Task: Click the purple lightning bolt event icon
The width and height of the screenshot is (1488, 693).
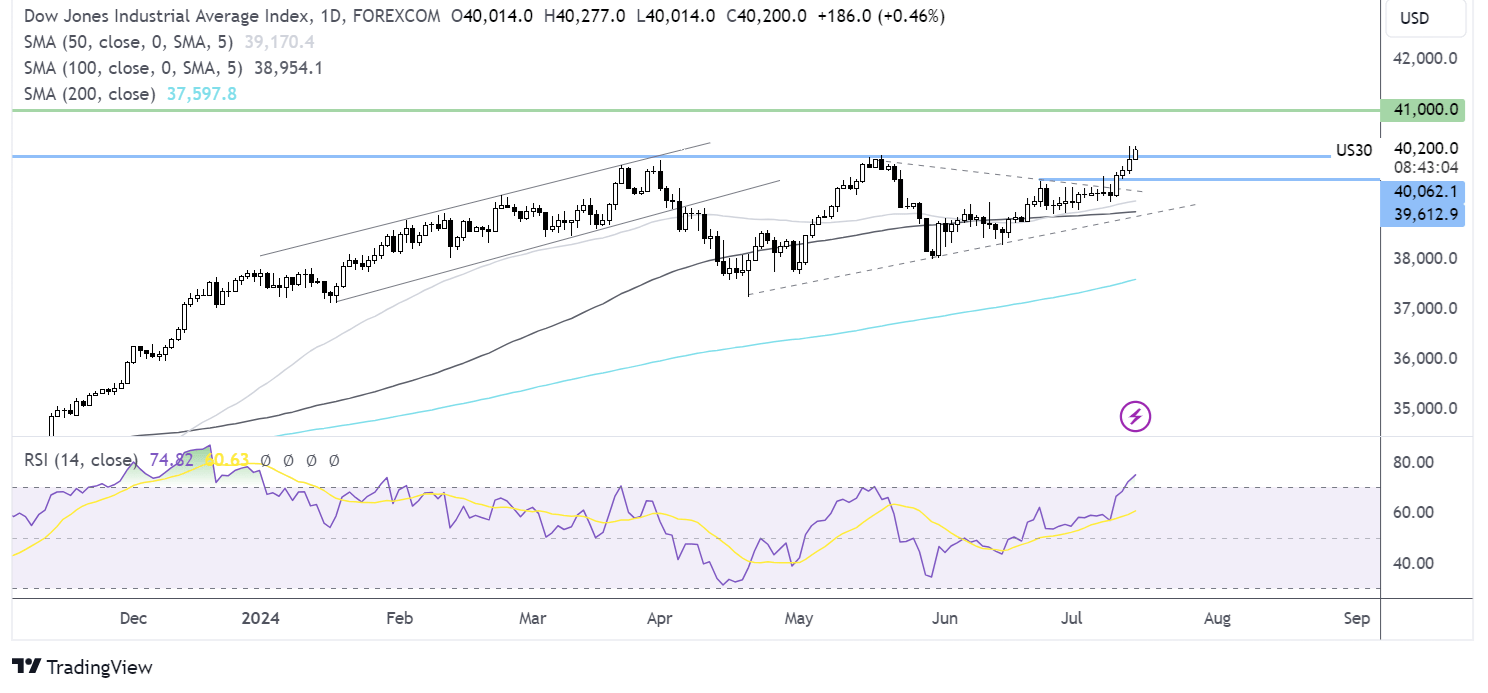Action: pos(1135,416)
